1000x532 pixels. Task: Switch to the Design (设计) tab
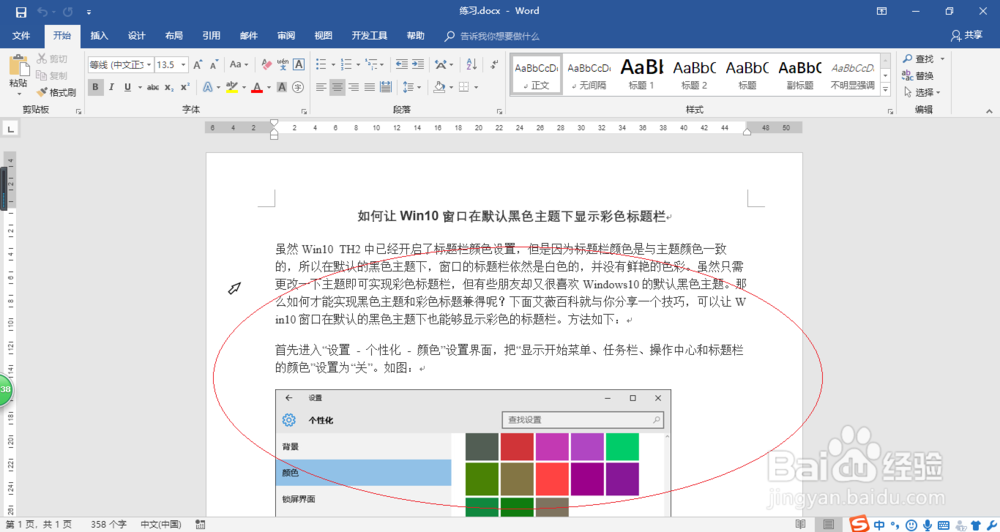[x=136, y=36]
